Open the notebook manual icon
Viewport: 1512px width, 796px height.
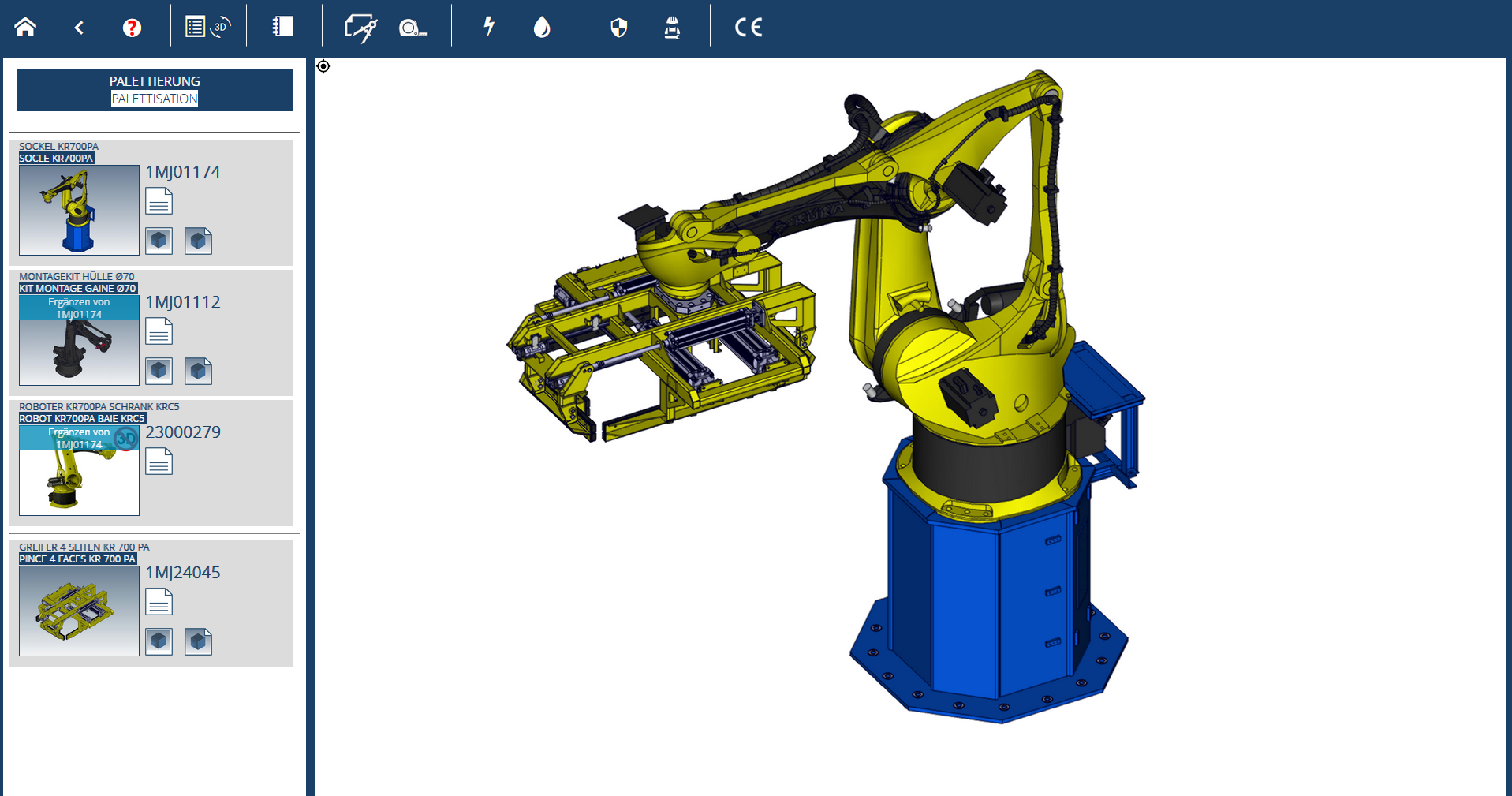click(282, 27)
